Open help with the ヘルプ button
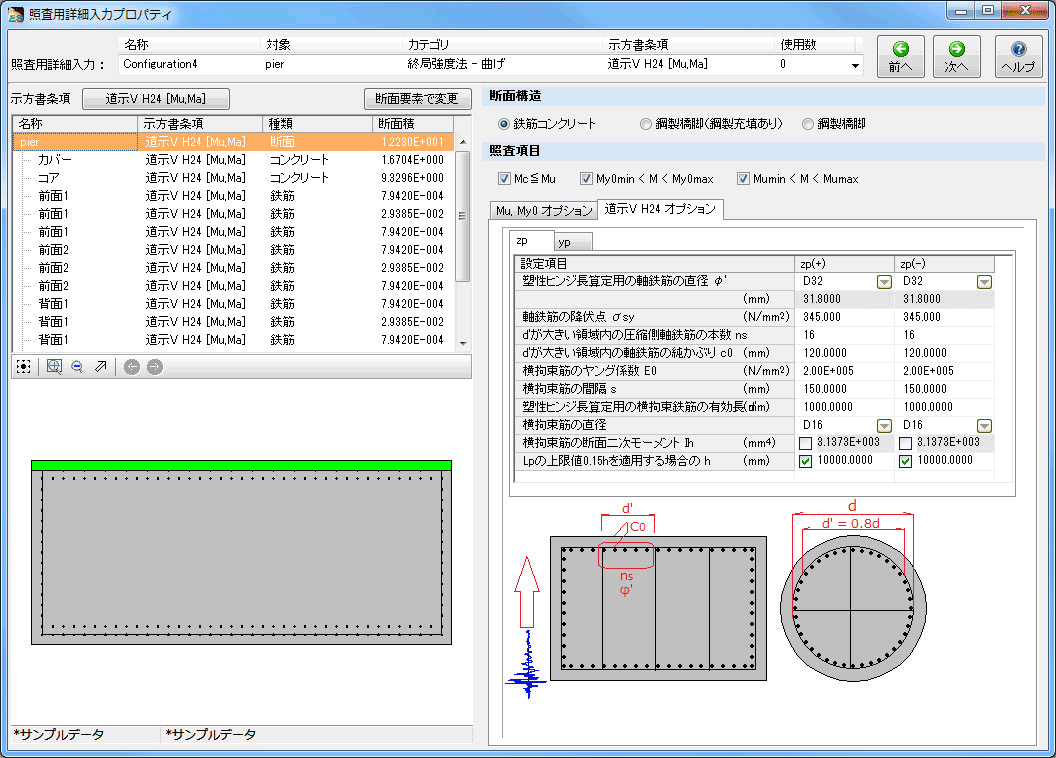This screenshot has height=758, width=1056. 1018,57
